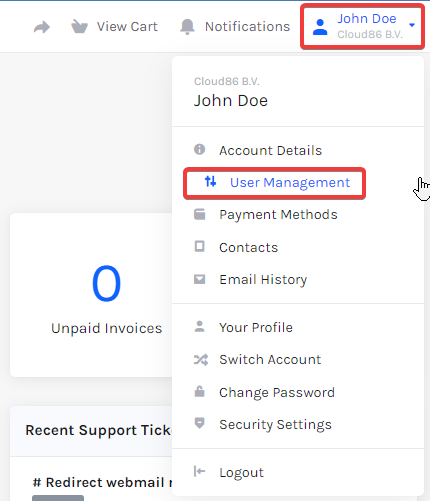Click the Switch Account shuffle icon

(x=201, y=360)
